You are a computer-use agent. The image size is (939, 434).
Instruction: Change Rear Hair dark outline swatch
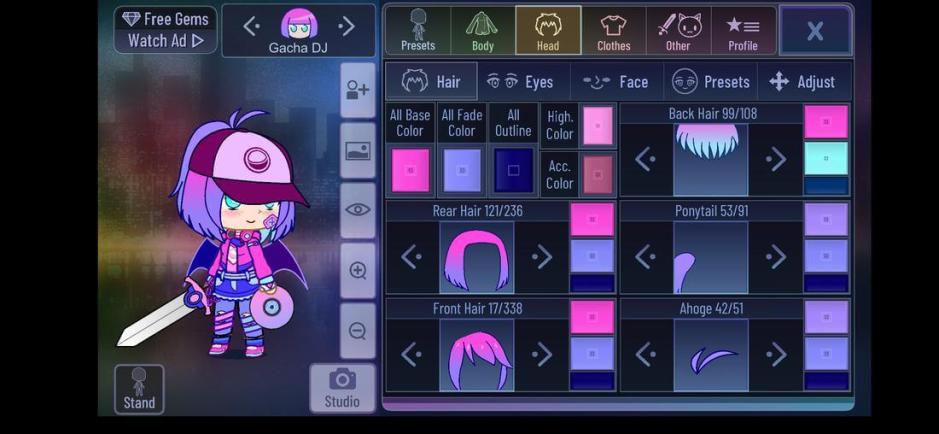[592, 284]
